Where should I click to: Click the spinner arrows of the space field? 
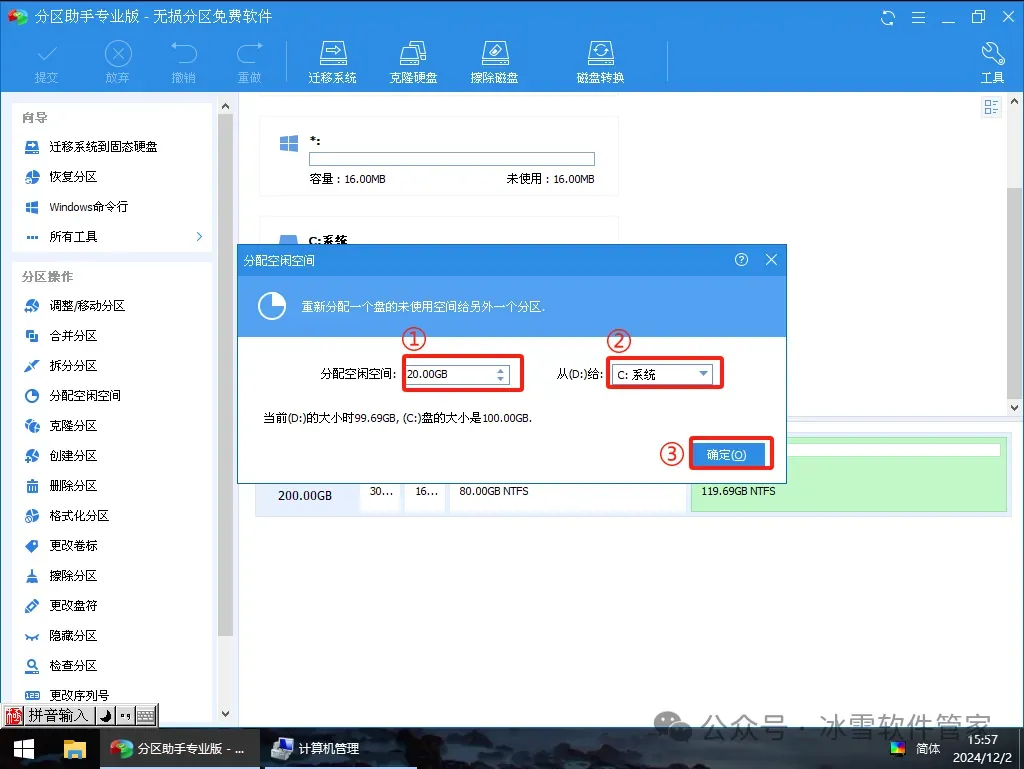click(500, 374)
